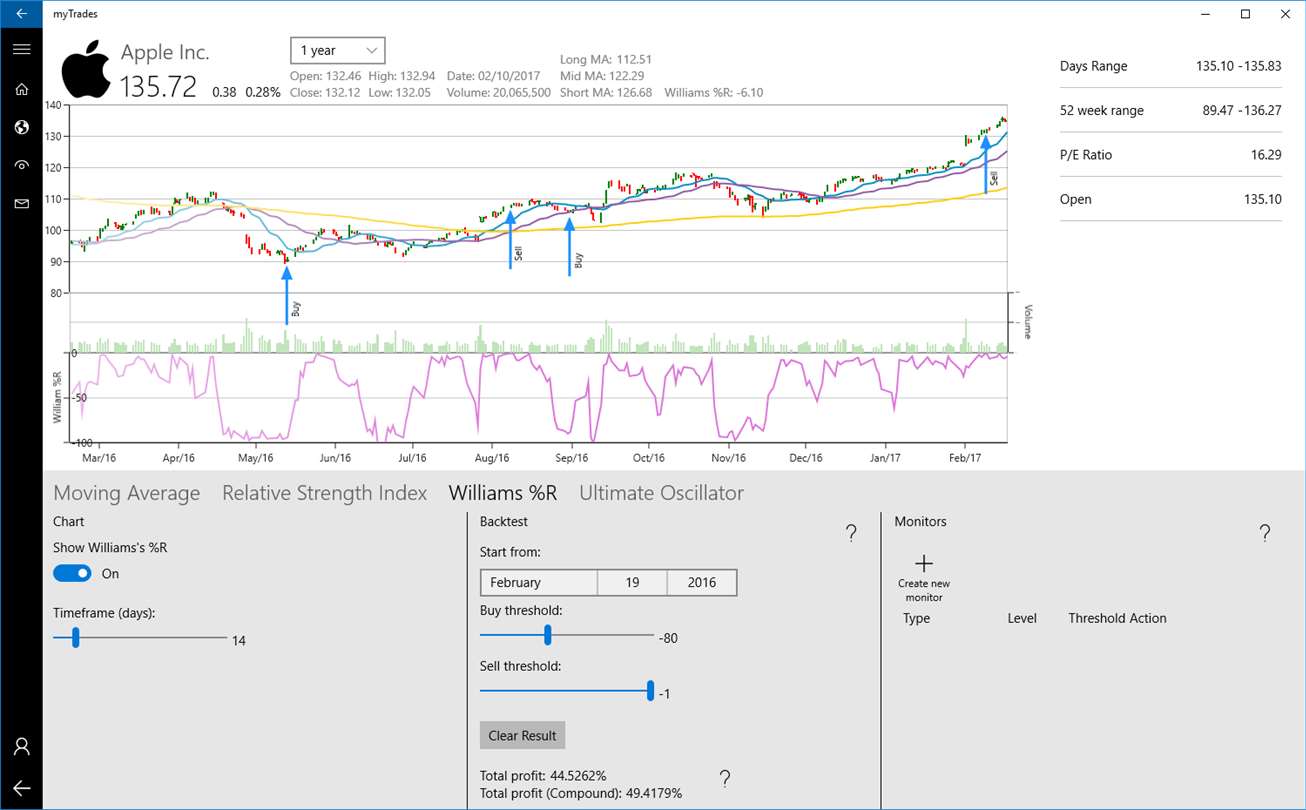Switch to the Relative Strength Index tab
1306x810 pixels.
pos(325,493)
